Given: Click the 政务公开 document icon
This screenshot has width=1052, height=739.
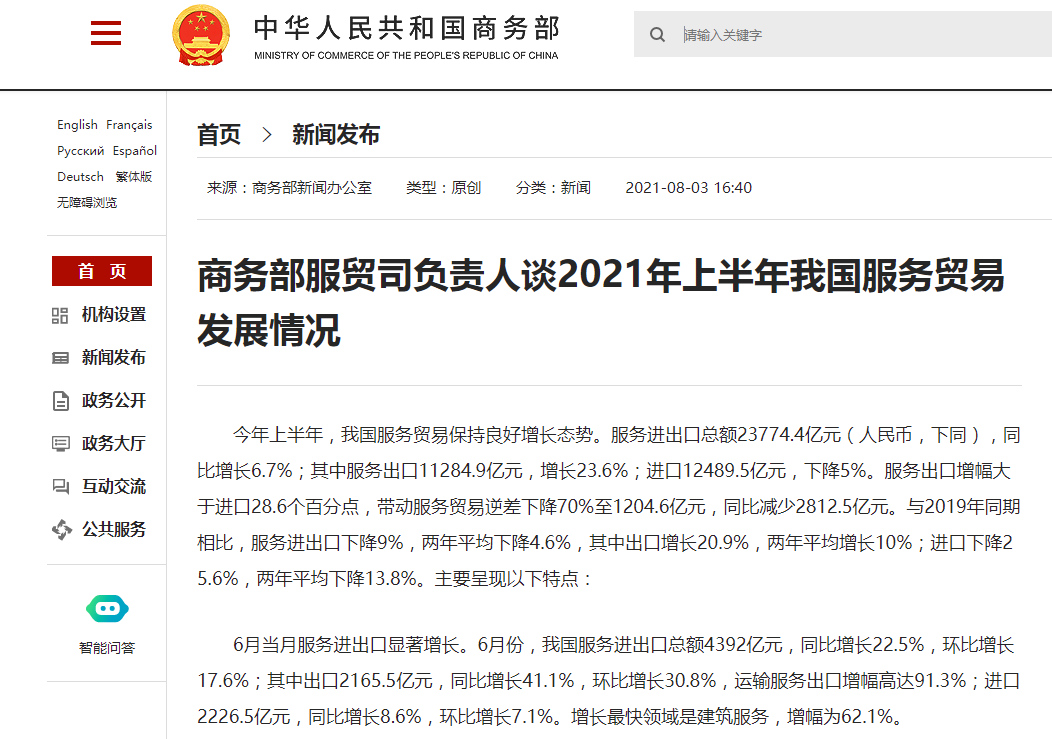Looking at the screenshot, I should 60,401.
